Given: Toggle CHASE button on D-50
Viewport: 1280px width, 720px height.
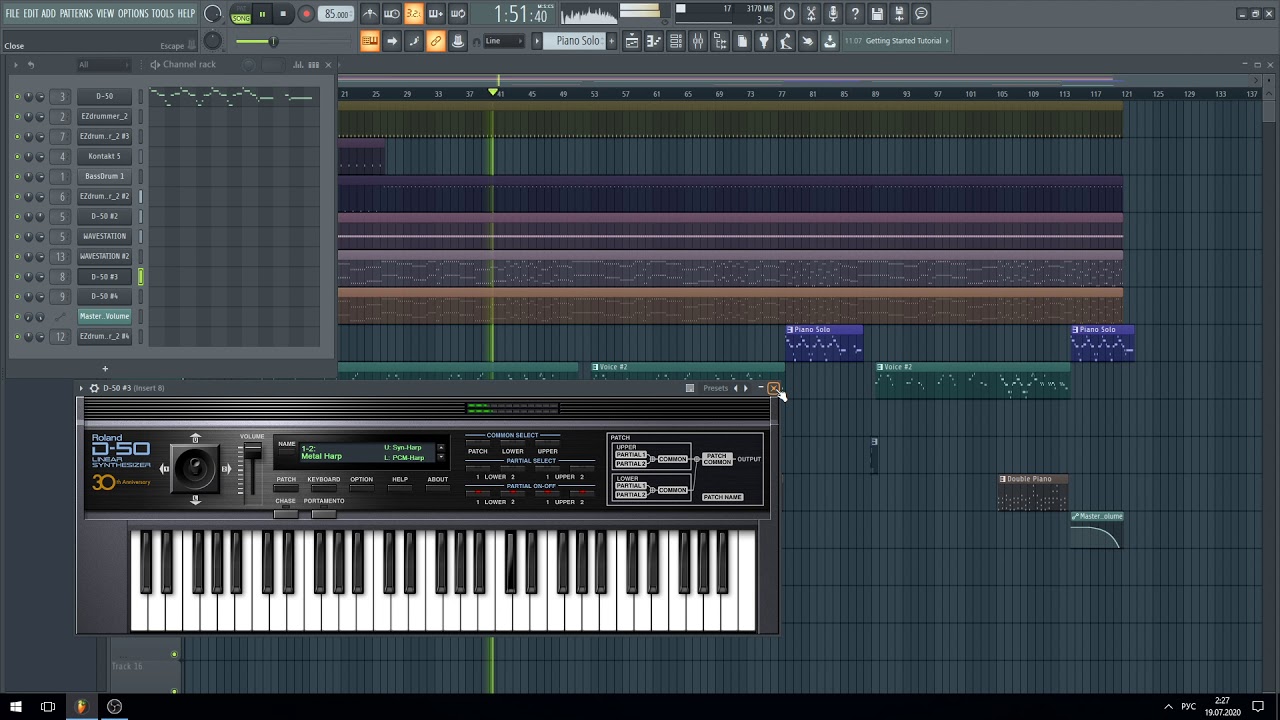Looking at the screenshot, I should (286, 513).
